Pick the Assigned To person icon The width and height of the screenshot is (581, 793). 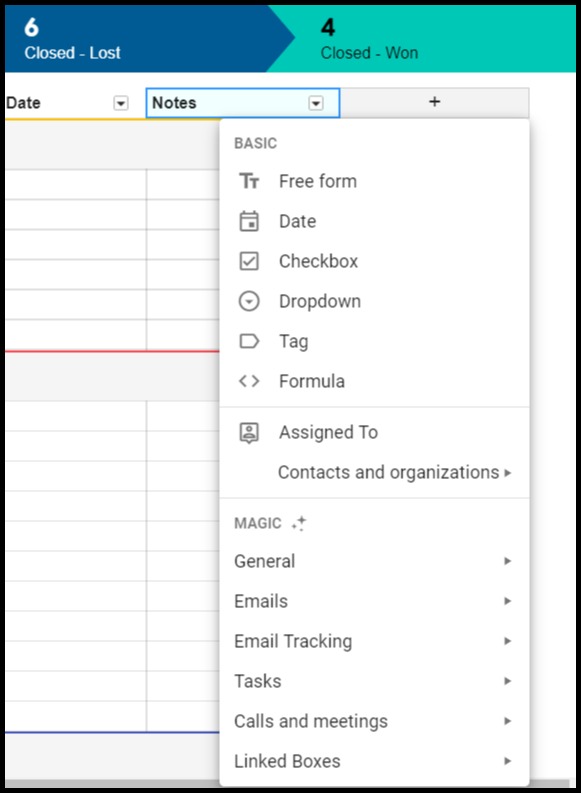(x=249, y=432)
